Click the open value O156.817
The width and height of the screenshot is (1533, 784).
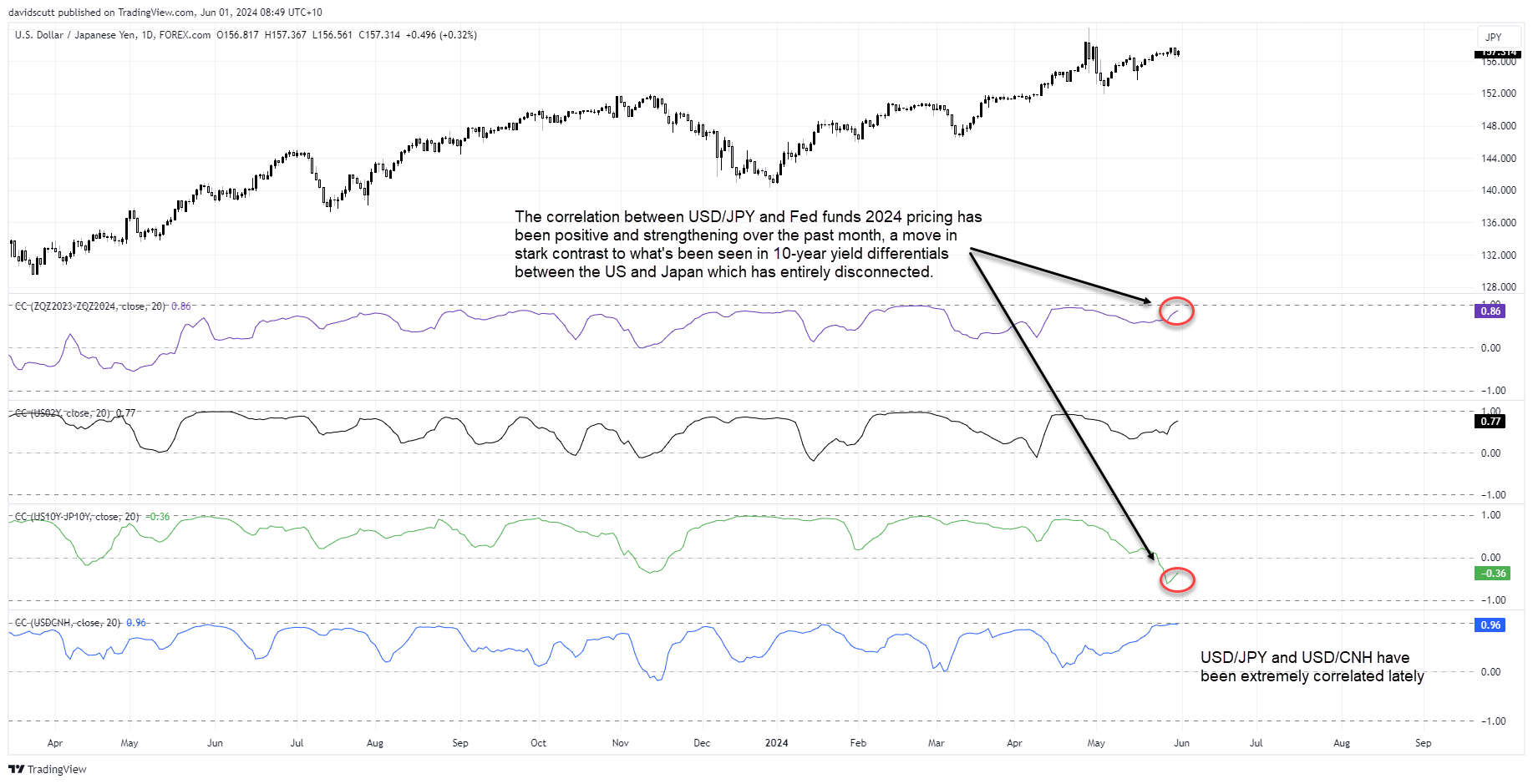(x=238, y=35)
